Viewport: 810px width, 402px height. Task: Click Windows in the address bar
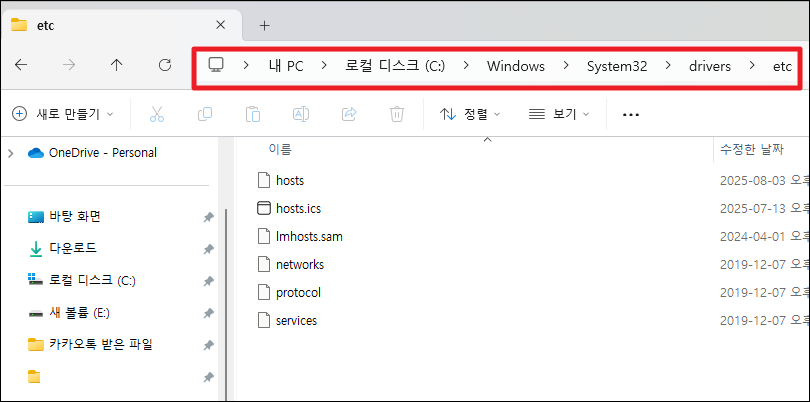point(516,66)
